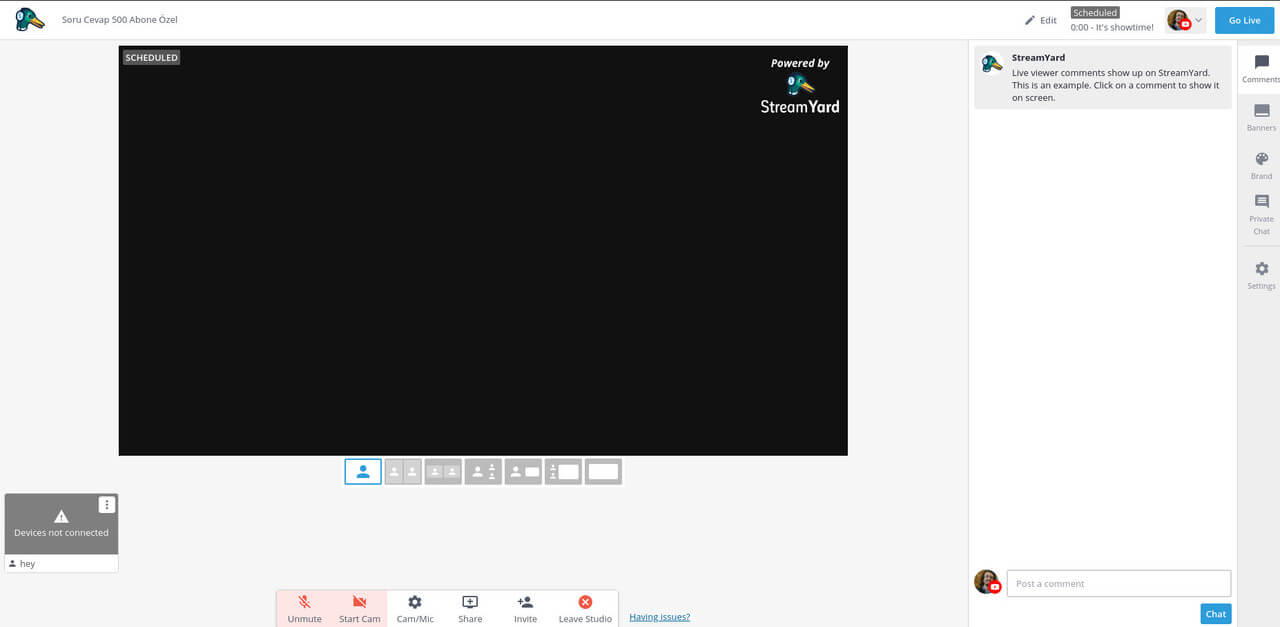
Task: Select the fullscreen share layout
Action: tap(603, 471)
